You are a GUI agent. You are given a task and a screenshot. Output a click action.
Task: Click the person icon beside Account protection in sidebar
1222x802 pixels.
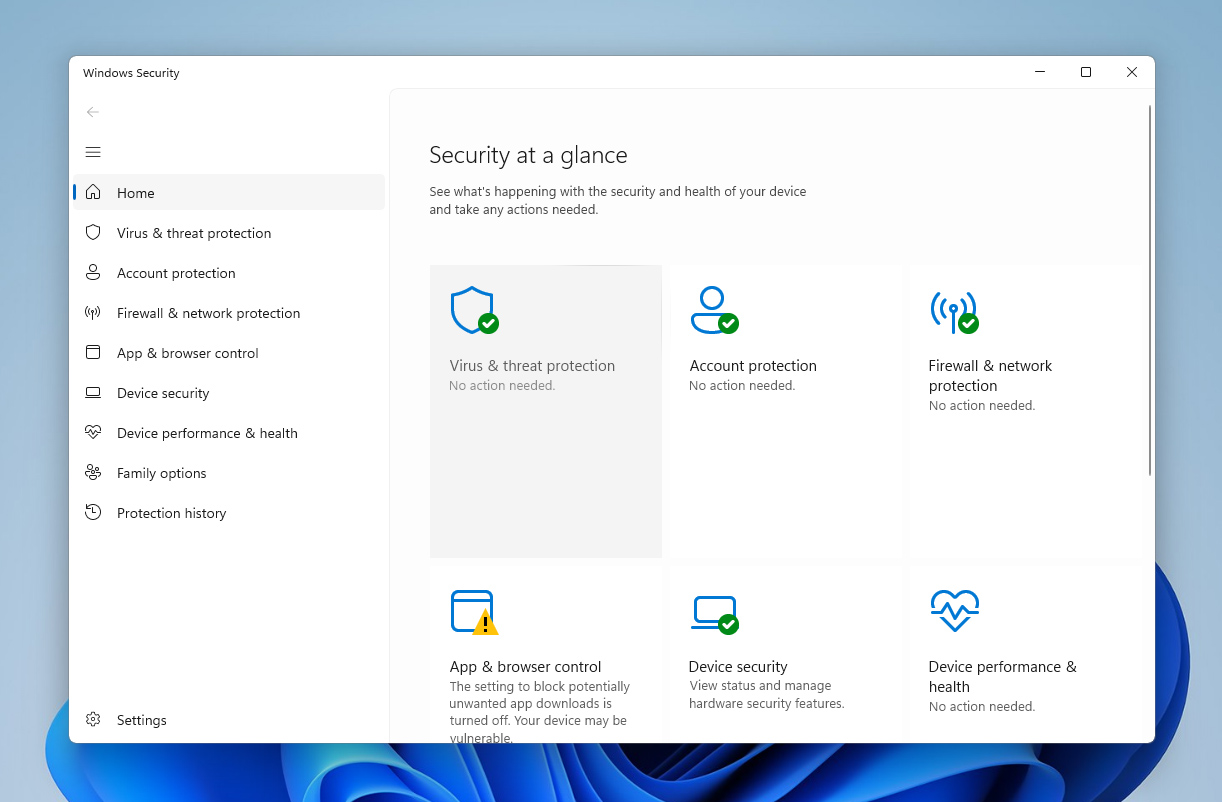(x=93, y=272)
